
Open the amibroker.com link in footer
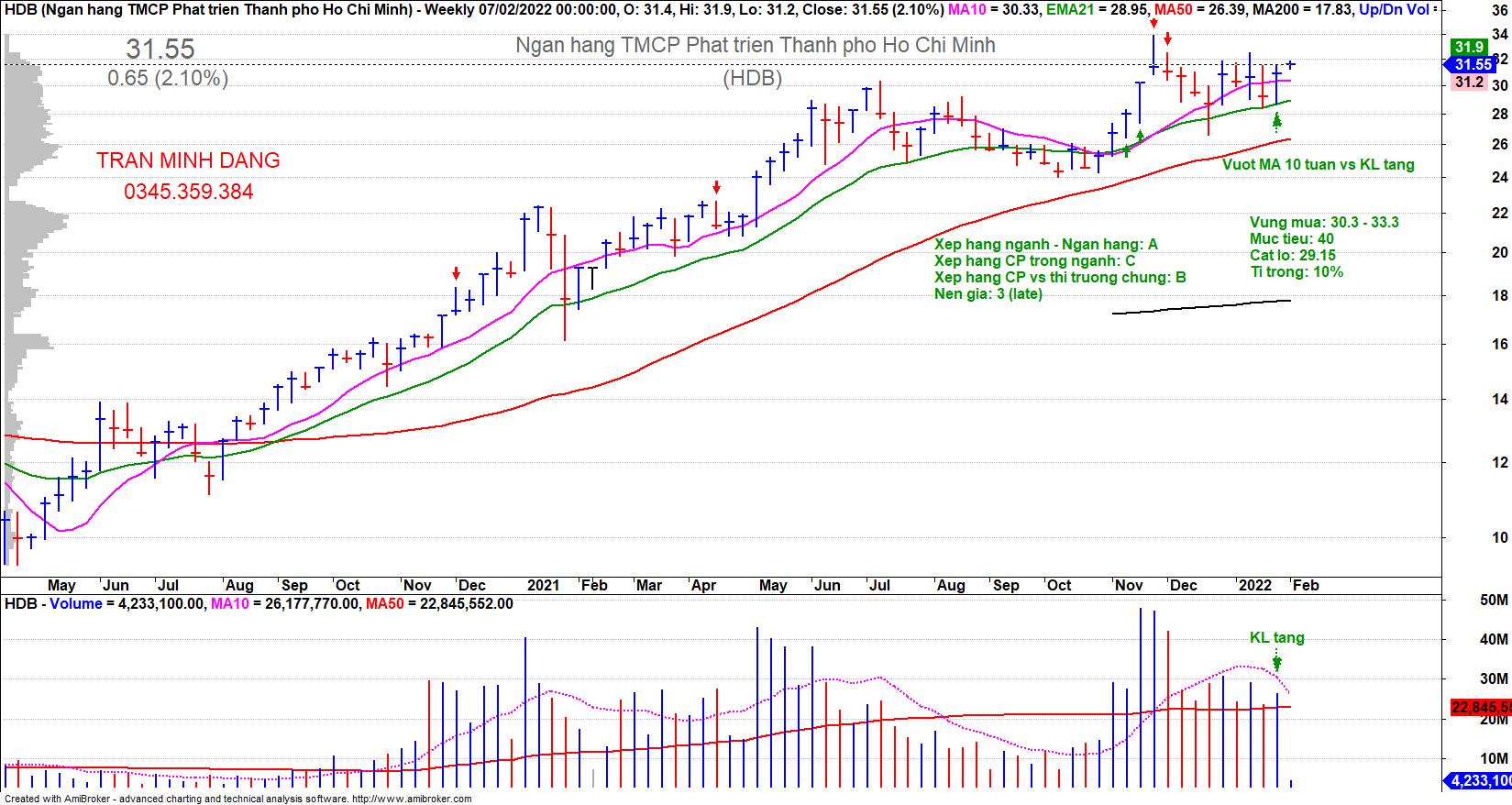pos(412,799)
